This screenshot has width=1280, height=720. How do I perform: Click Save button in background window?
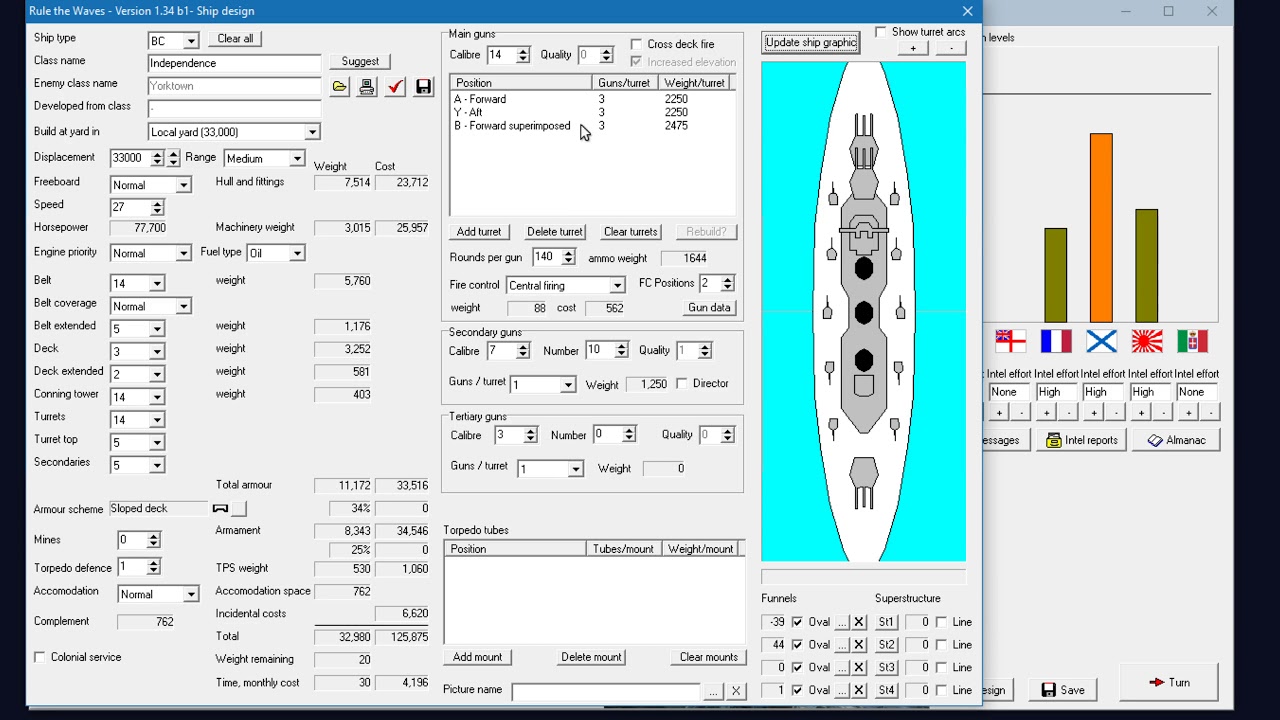(x=1062, y=690)
